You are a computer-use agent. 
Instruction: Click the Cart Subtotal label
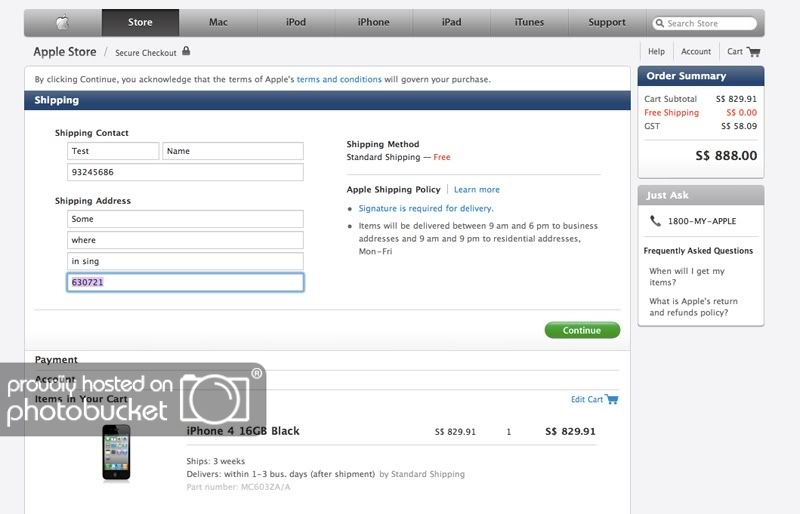coord(670,99)
